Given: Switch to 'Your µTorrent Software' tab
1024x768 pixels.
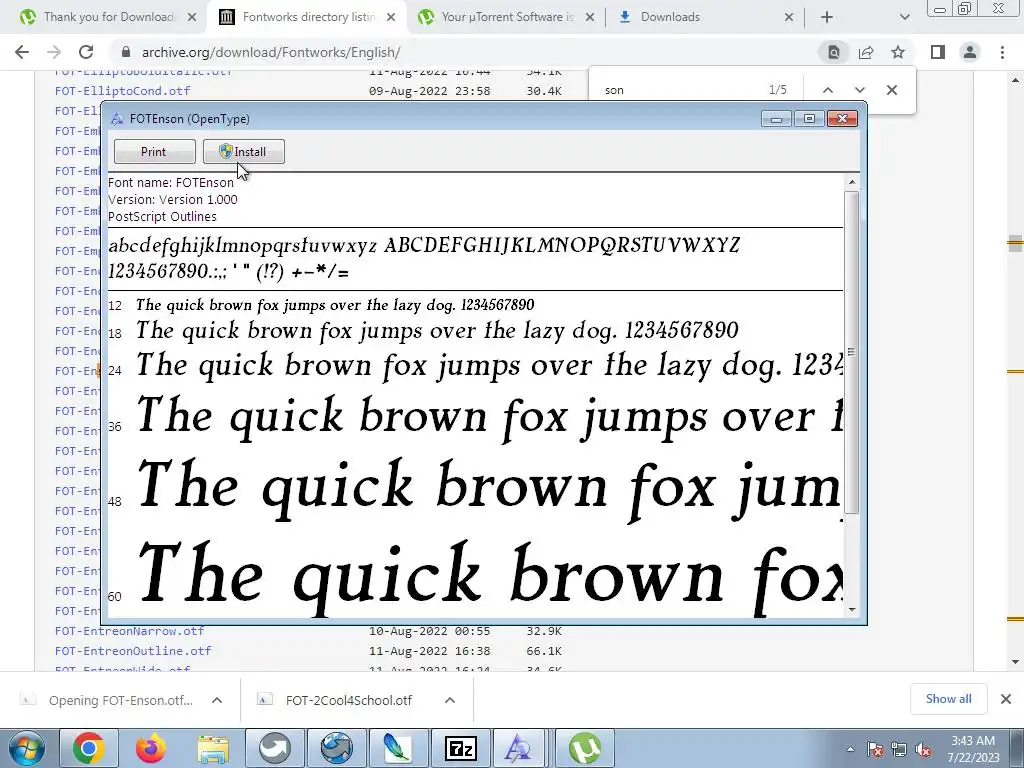Looking at the screenshot, I should pos(506,17).
